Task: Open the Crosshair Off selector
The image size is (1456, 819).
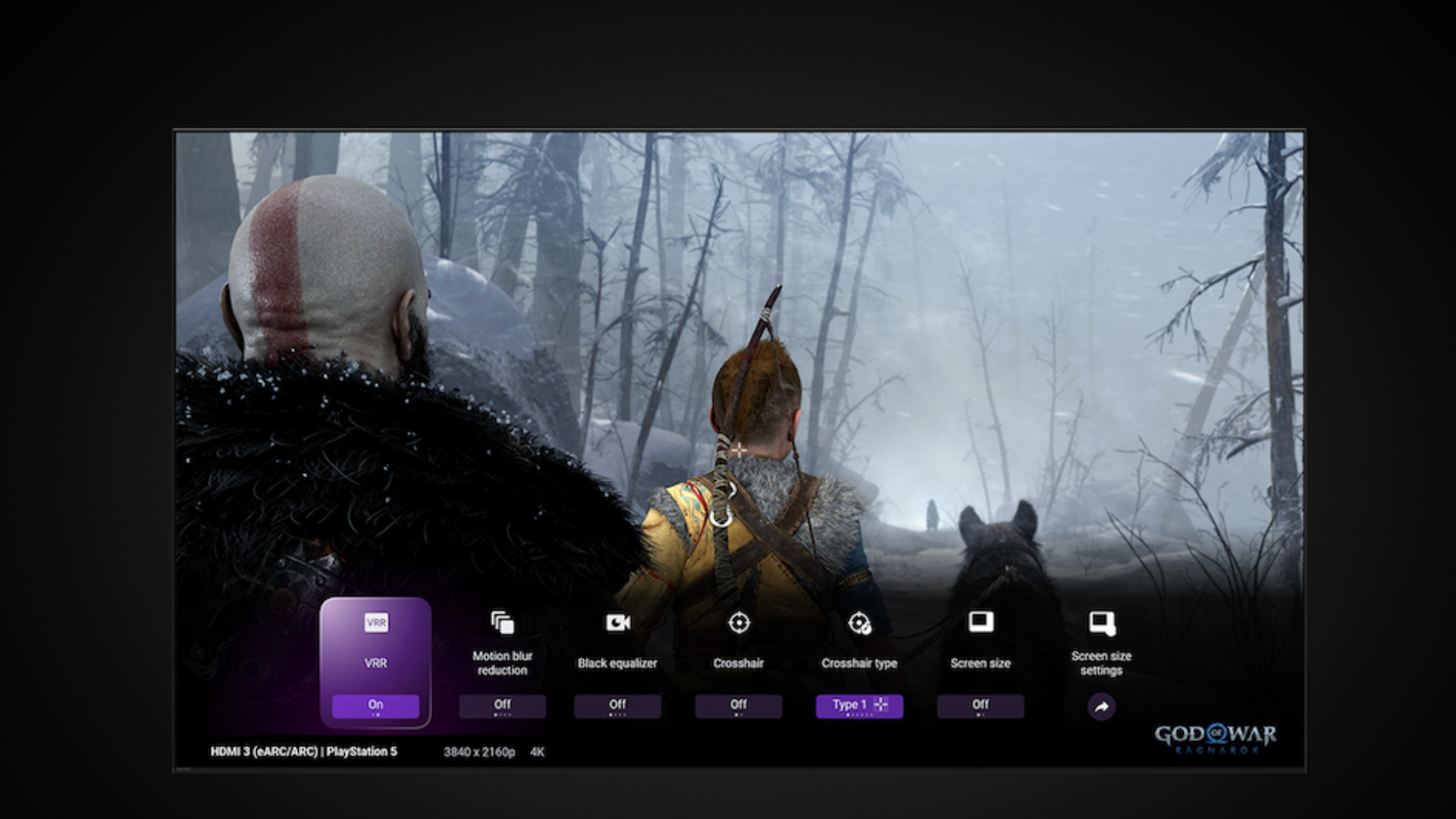Action: click(738, 706)
